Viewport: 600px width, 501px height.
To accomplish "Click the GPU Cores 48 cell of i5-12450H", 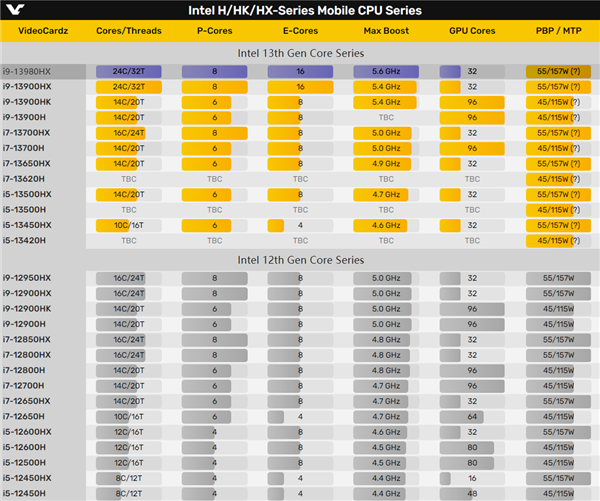I will (x=472, y=493).
